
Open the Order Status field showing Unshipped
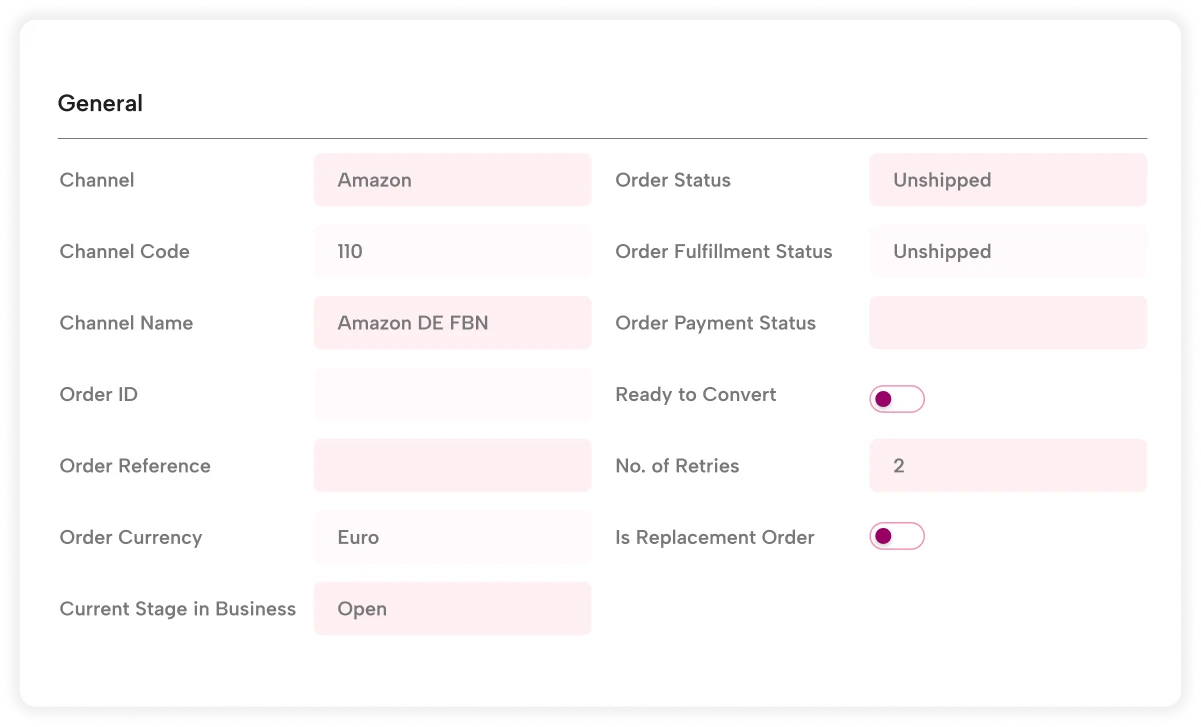pos(1007,180)
